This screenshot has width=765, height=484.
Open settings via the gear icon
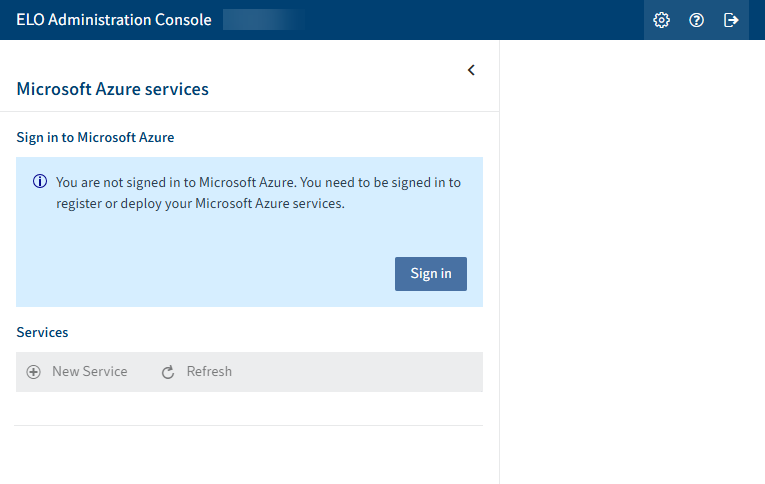coord(661,20)
